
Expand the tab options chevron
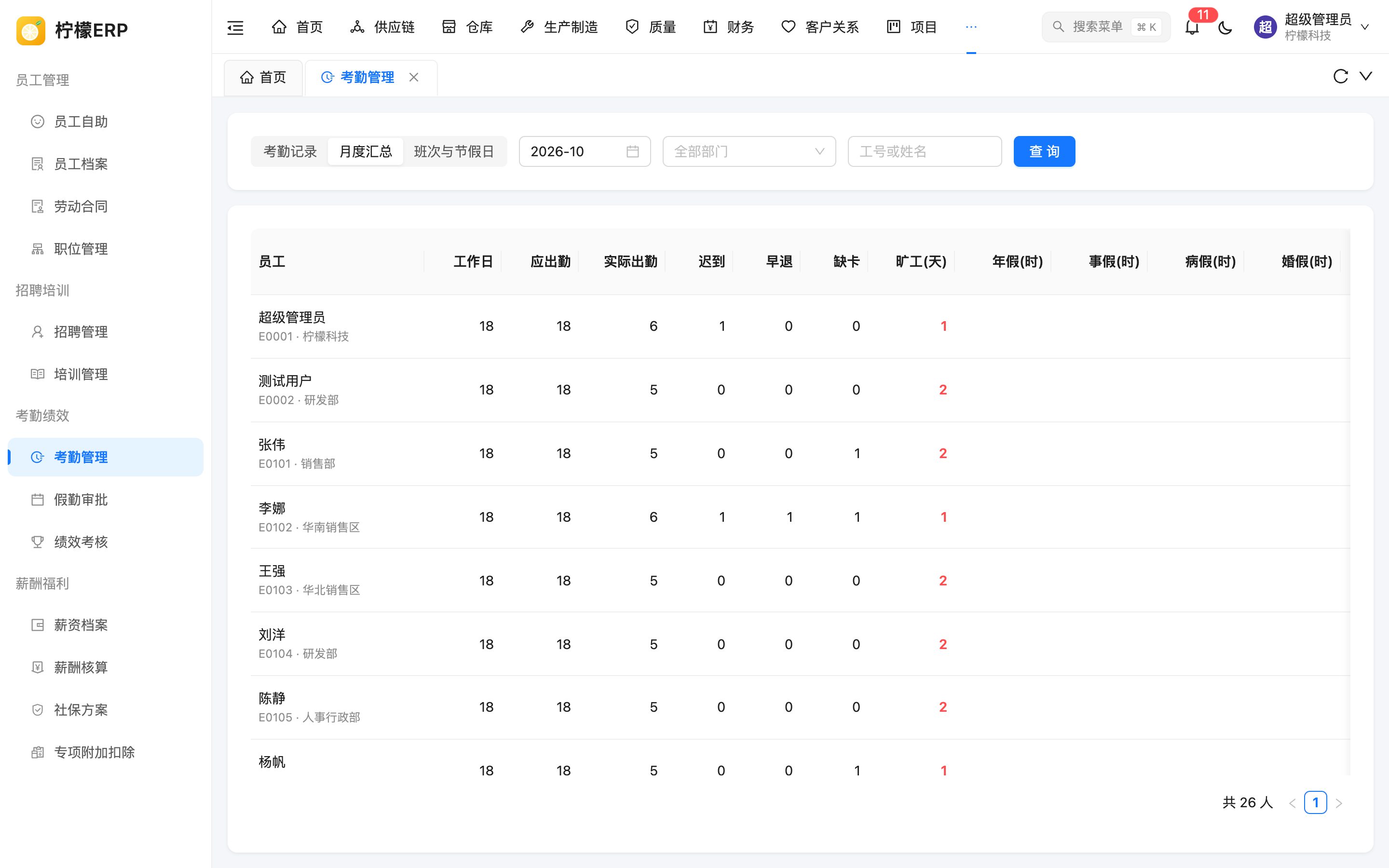pyautogui.click(x=1366, y=76)
